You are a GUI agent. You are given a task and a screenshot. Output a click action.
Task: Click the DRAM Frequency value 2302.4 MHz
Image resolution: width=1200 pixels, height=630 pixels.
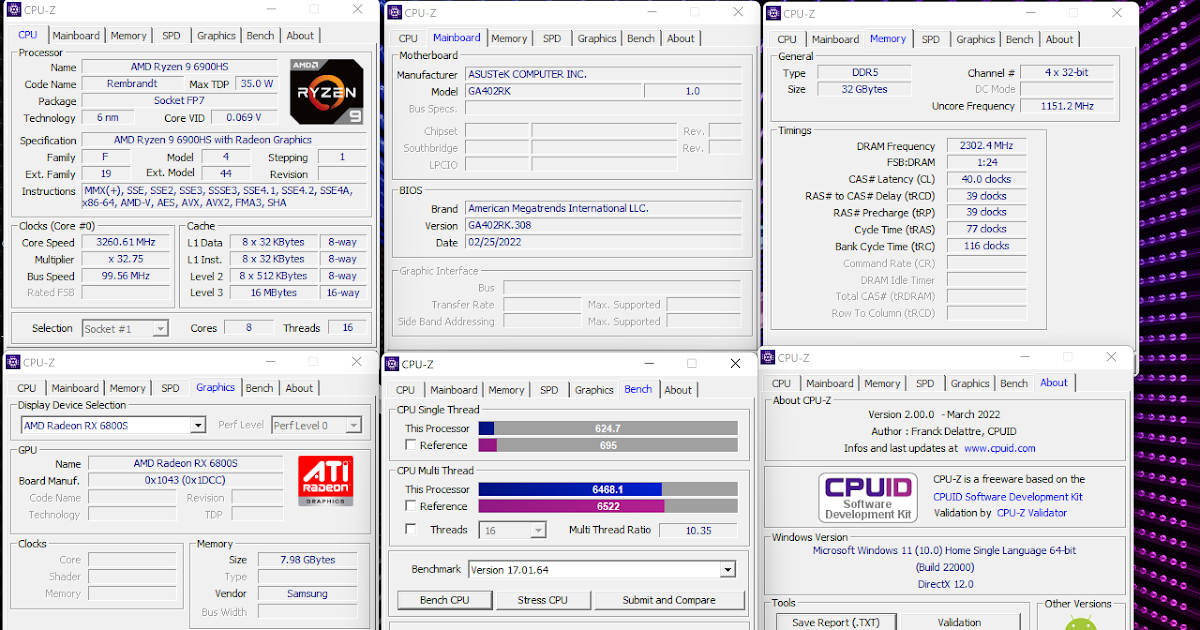click(986, 146)
